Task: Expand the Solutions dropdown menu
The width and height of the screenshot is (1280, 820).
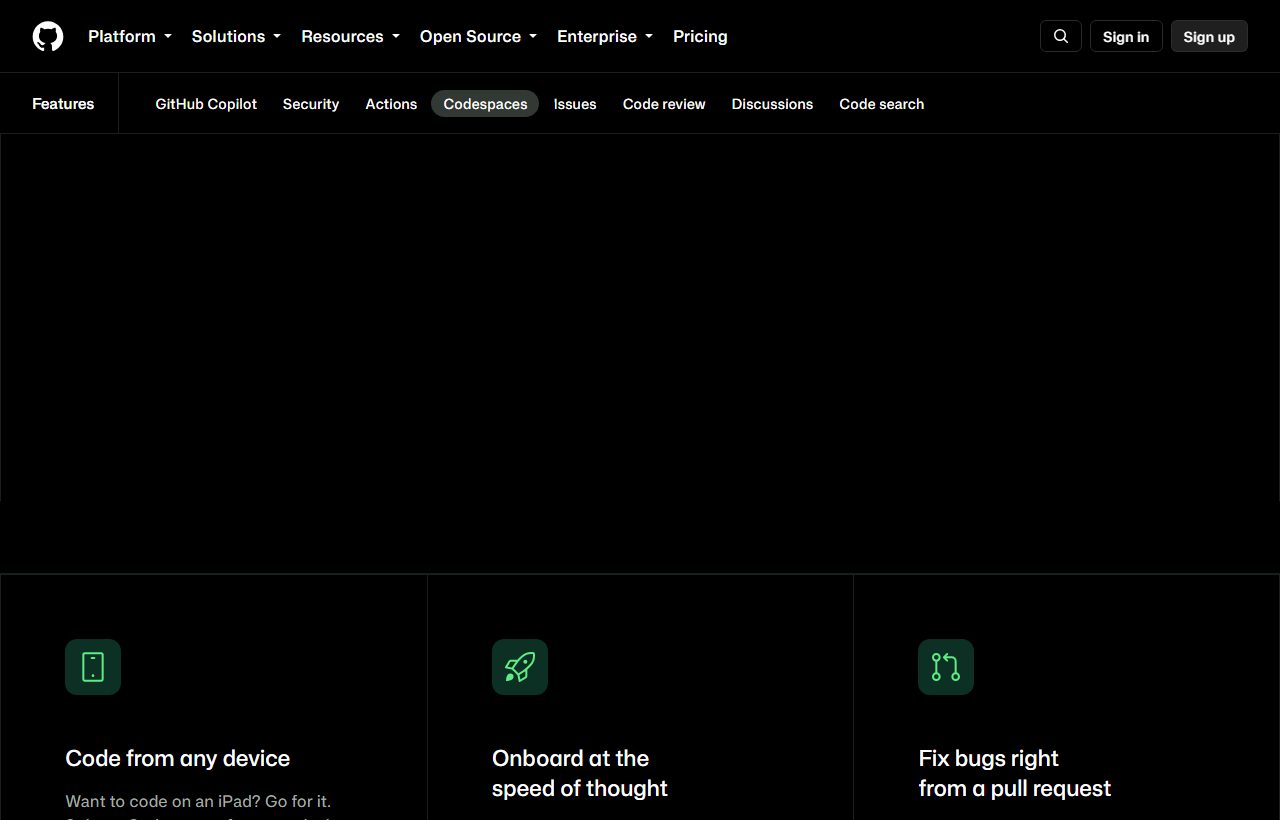Action: pos(236,36)
